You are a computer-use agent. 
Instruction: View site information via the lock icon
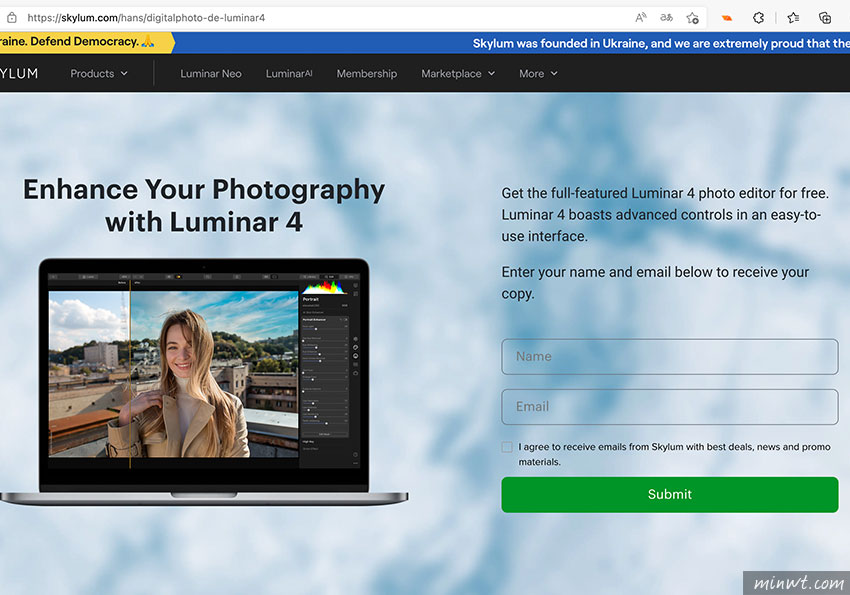12,18
